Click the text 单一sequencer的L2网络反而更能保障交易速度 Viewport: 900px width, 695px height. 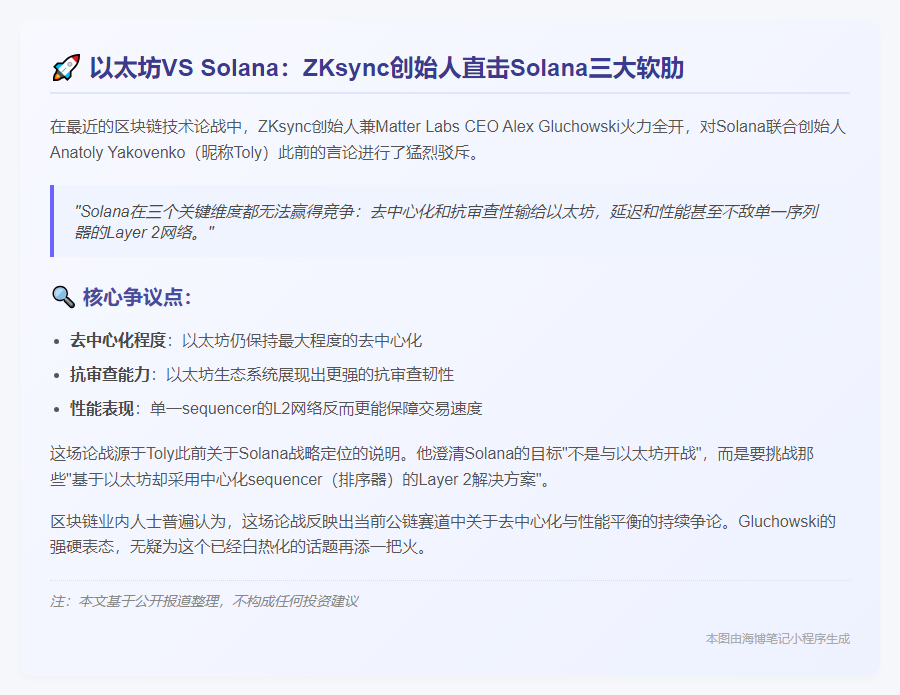point(316,408)
